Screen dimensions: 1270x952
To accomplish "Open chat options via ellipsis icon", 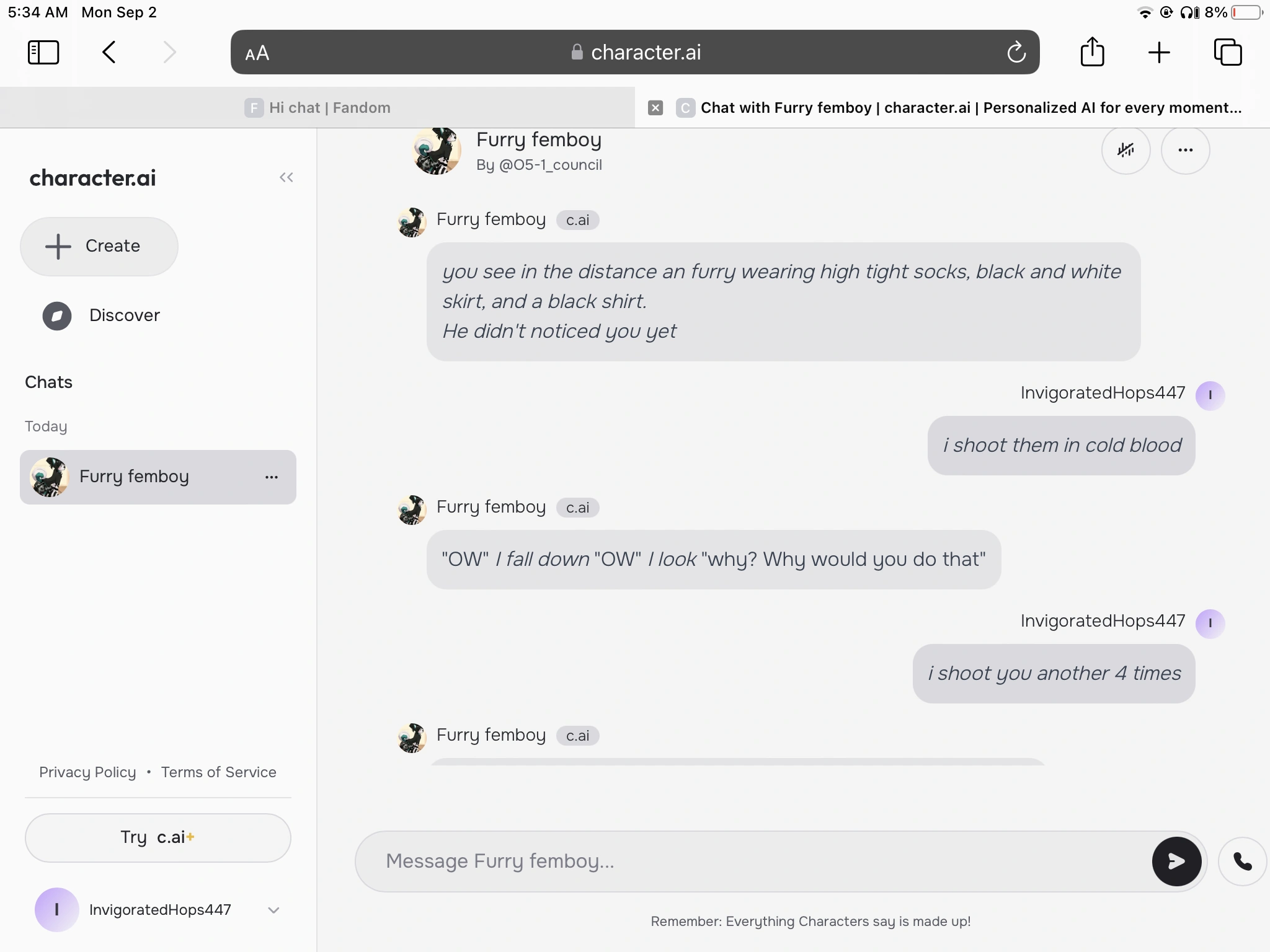I will click(x=1186, y=150).
